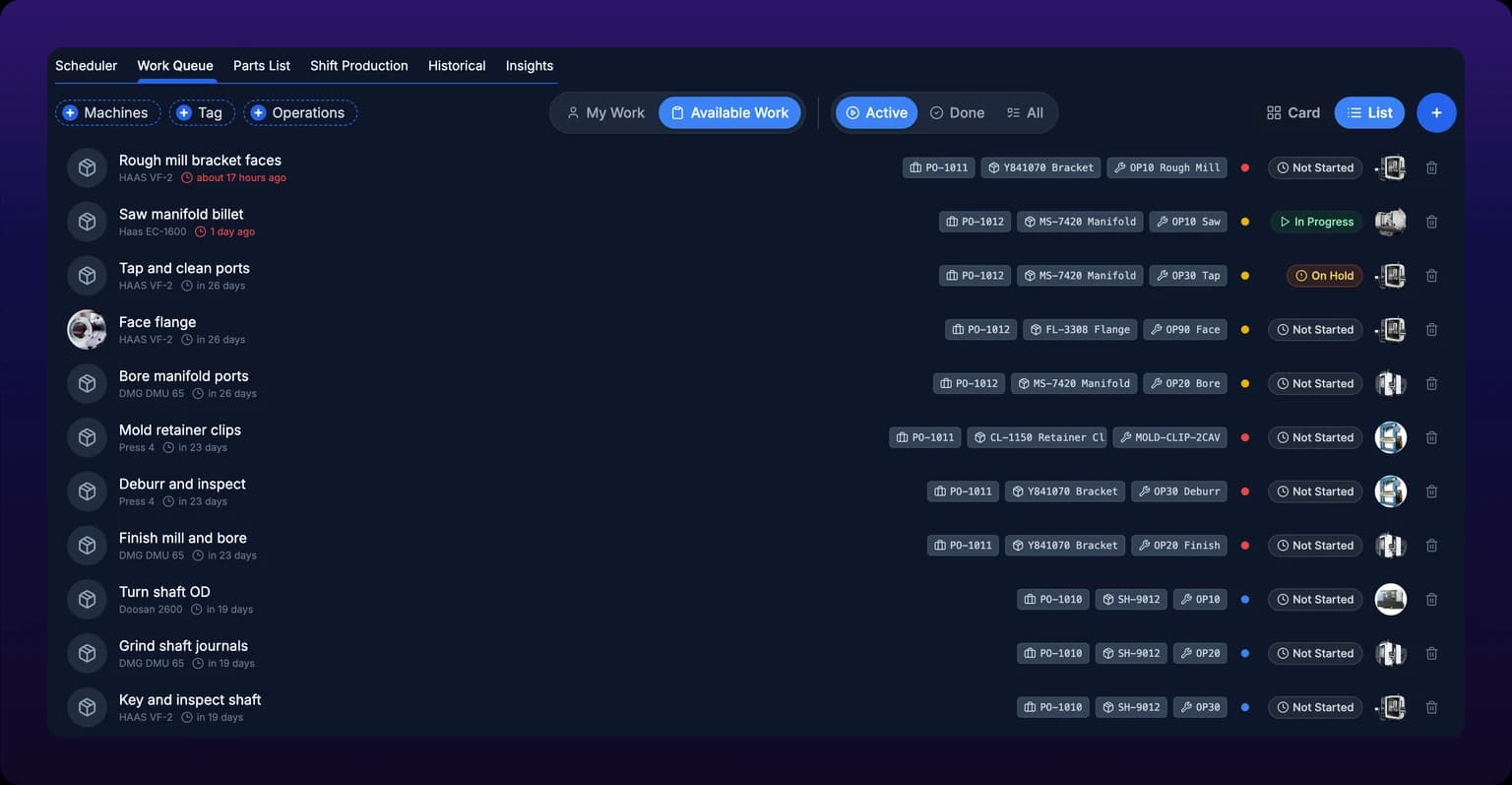Switch to Historical tab
Viewport: 1512px width, 785px height.
click(457, 66)
